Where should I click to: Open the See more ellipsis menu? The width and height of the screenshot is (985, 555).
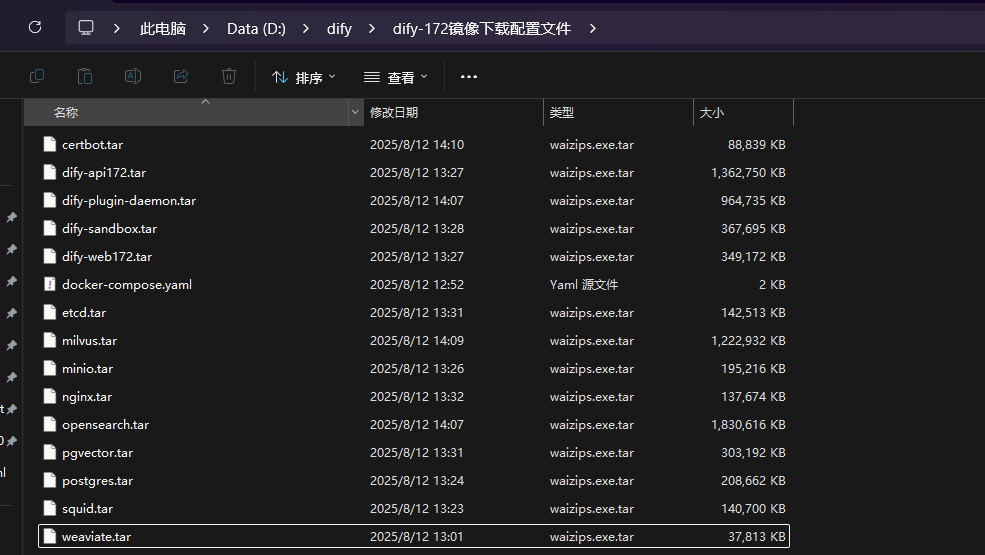(469, 77)
